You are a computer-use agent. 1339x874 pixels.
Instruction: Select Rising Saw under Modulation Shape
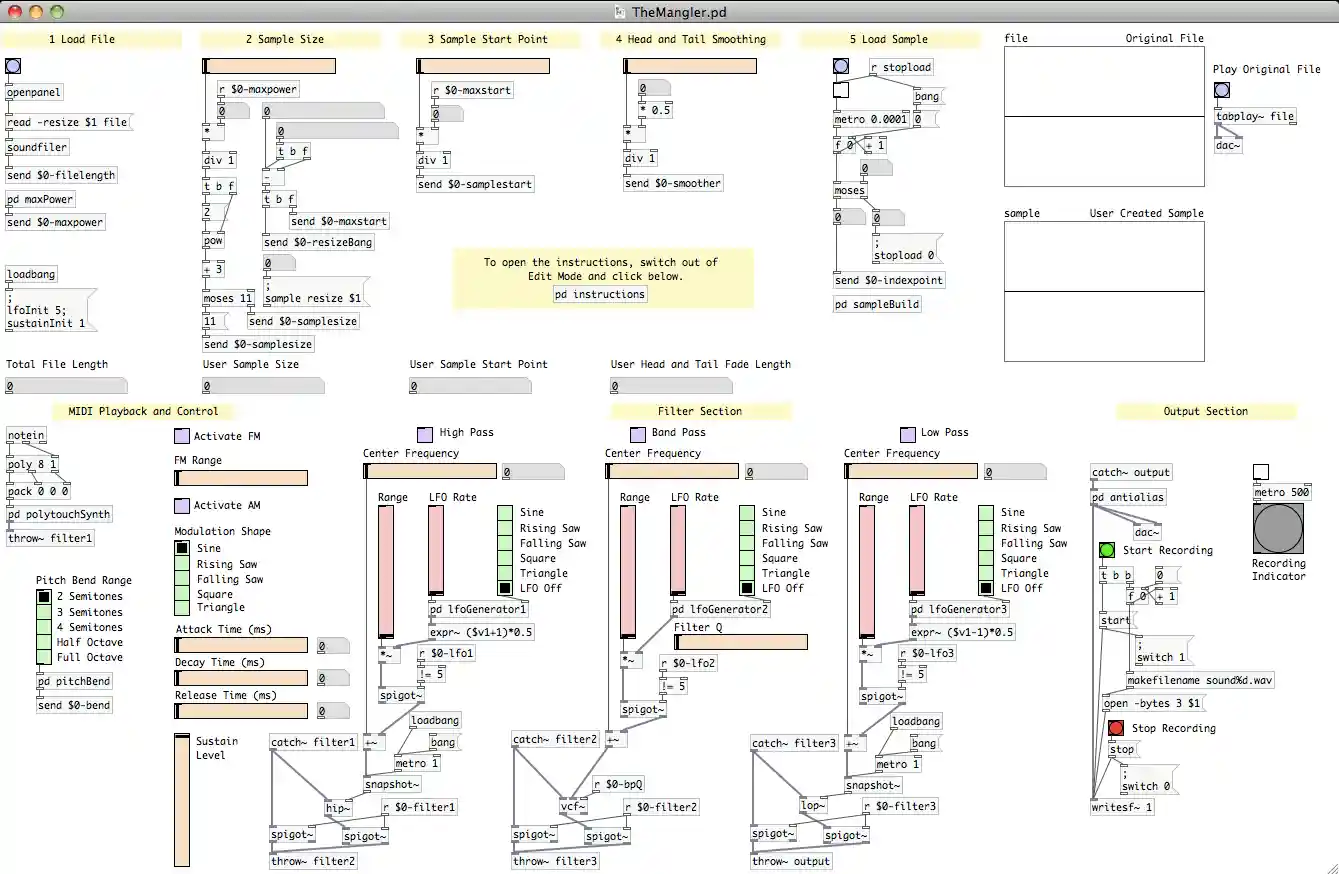click(182, 564)
